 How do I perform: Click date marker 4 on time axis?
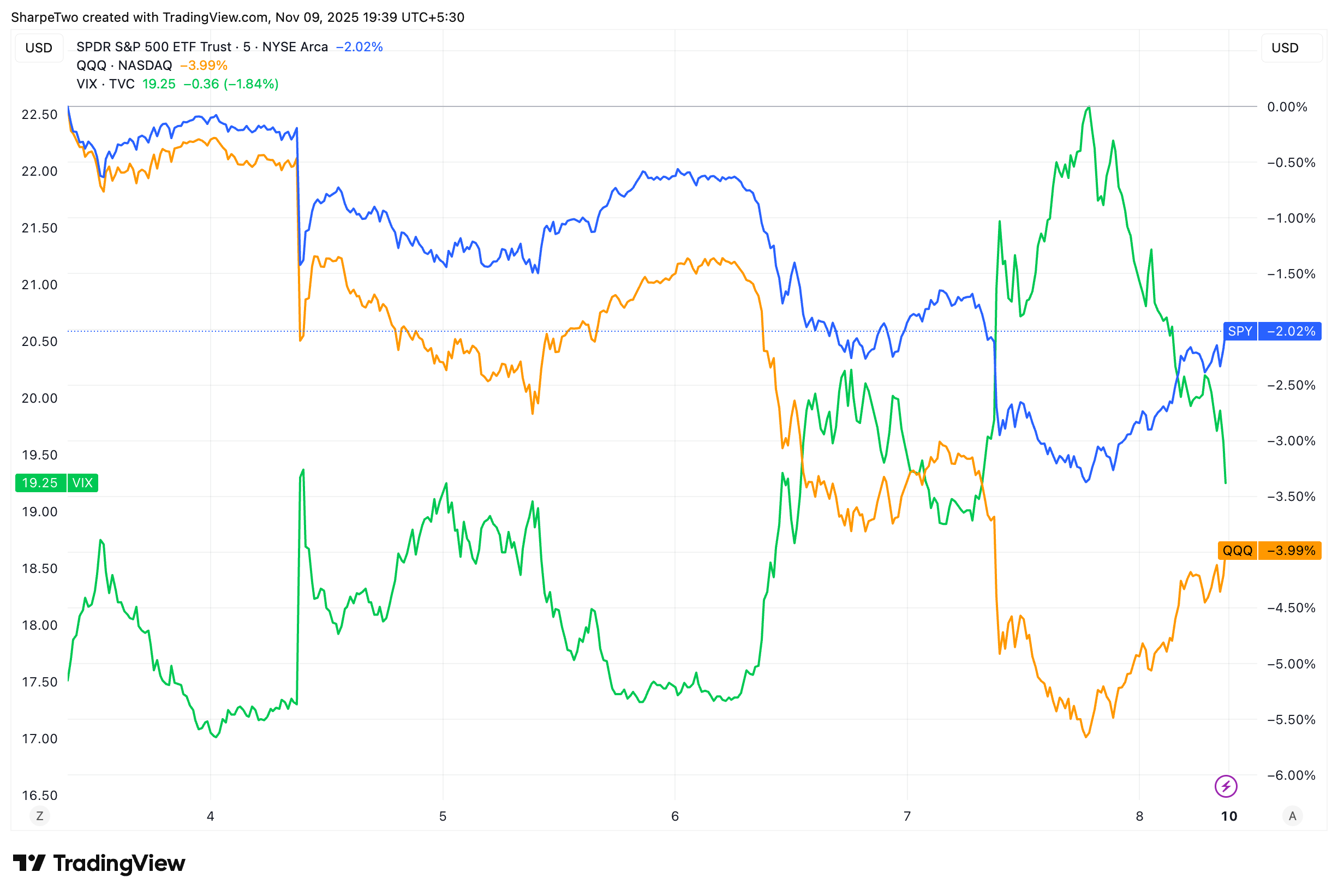tap(210, 816)
